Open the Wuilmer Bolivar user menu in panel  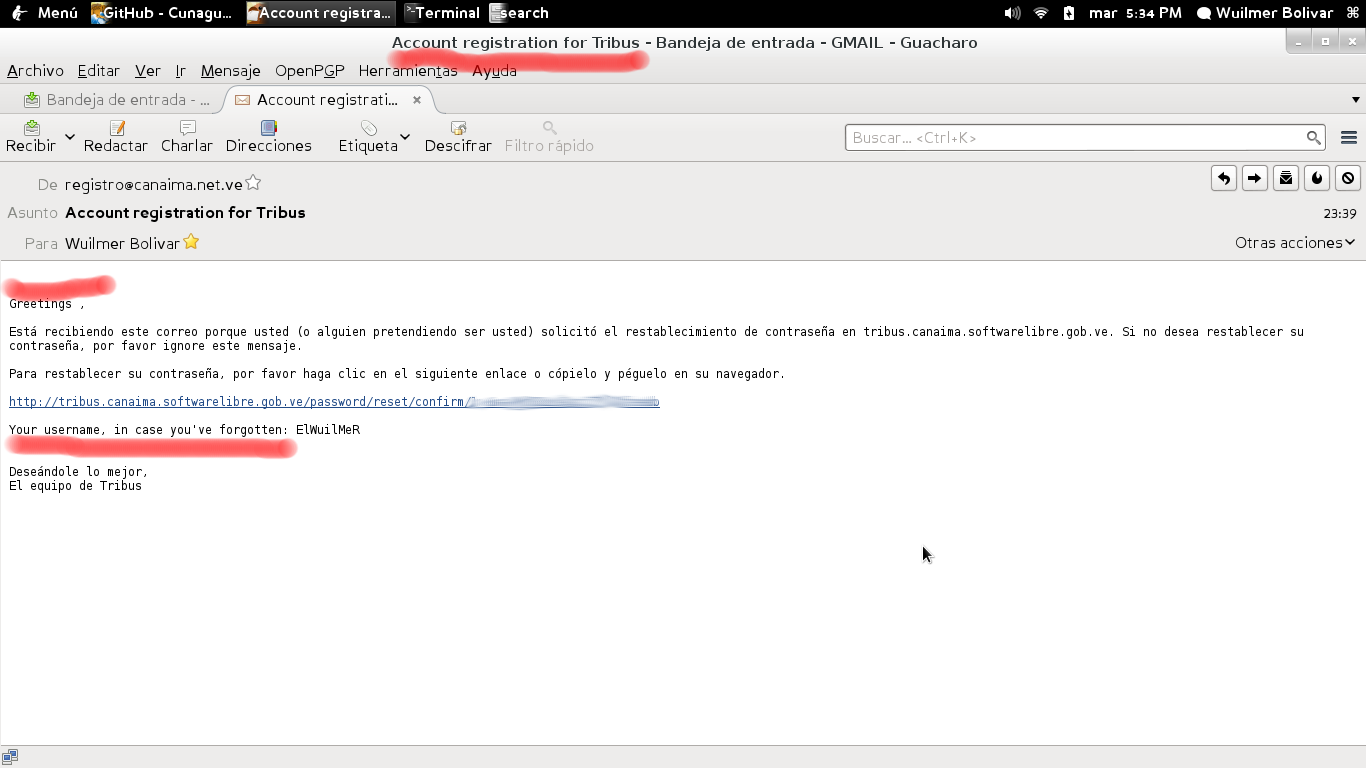pos(1265,13)
